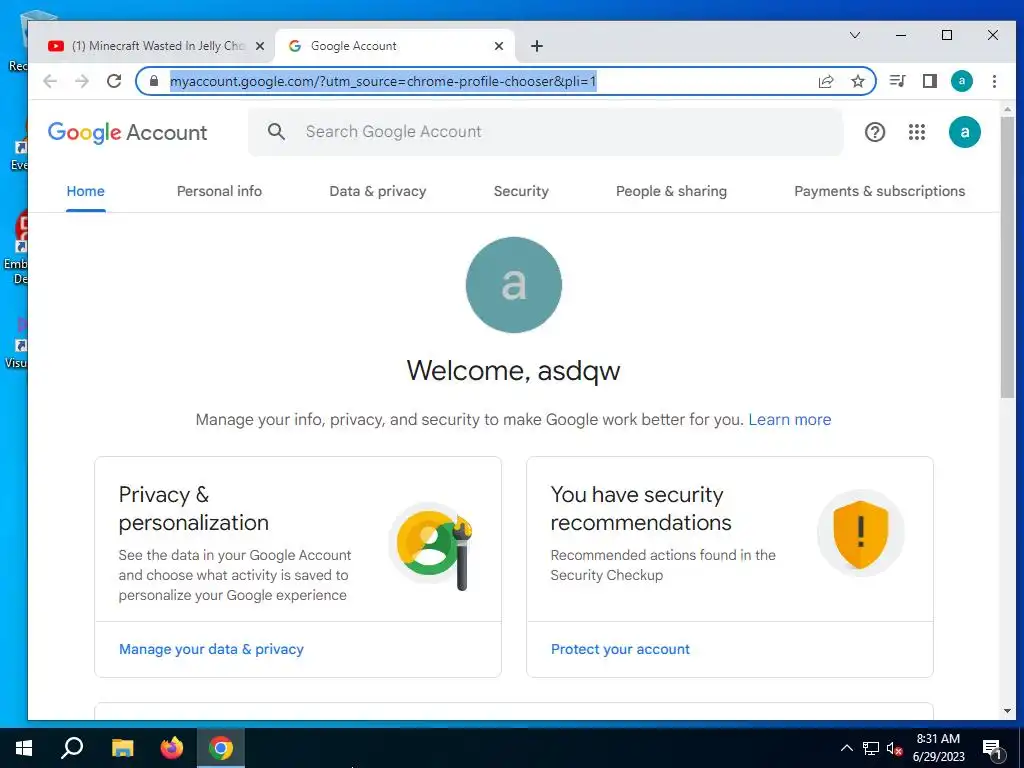Click the padlock site info icon
Viewport: 1024px width, 768px height.
[x=154, y=81]
